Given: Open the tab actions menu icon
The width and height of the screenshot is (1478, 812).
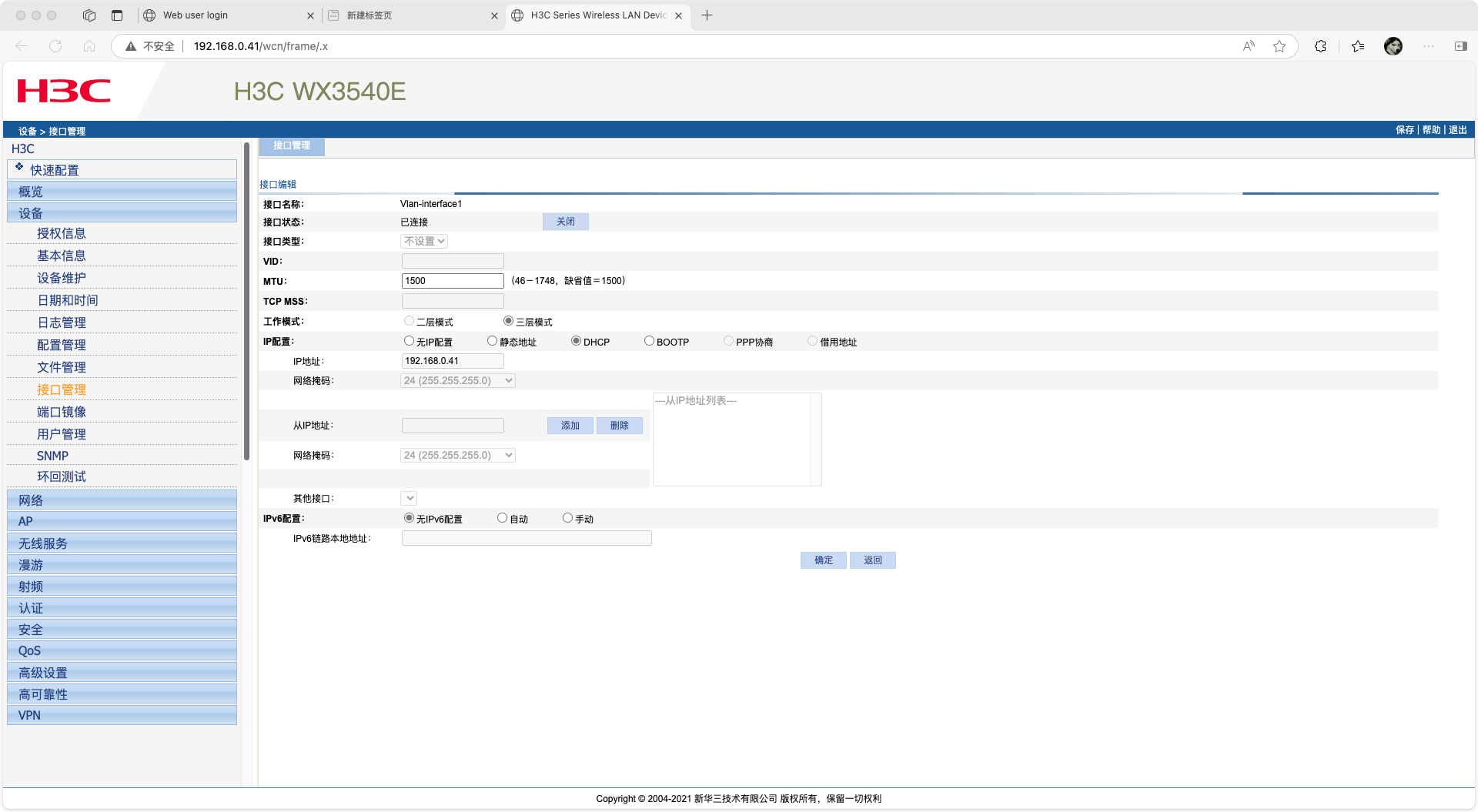Looking at the screenshot, I should click(x=117, y=15).
